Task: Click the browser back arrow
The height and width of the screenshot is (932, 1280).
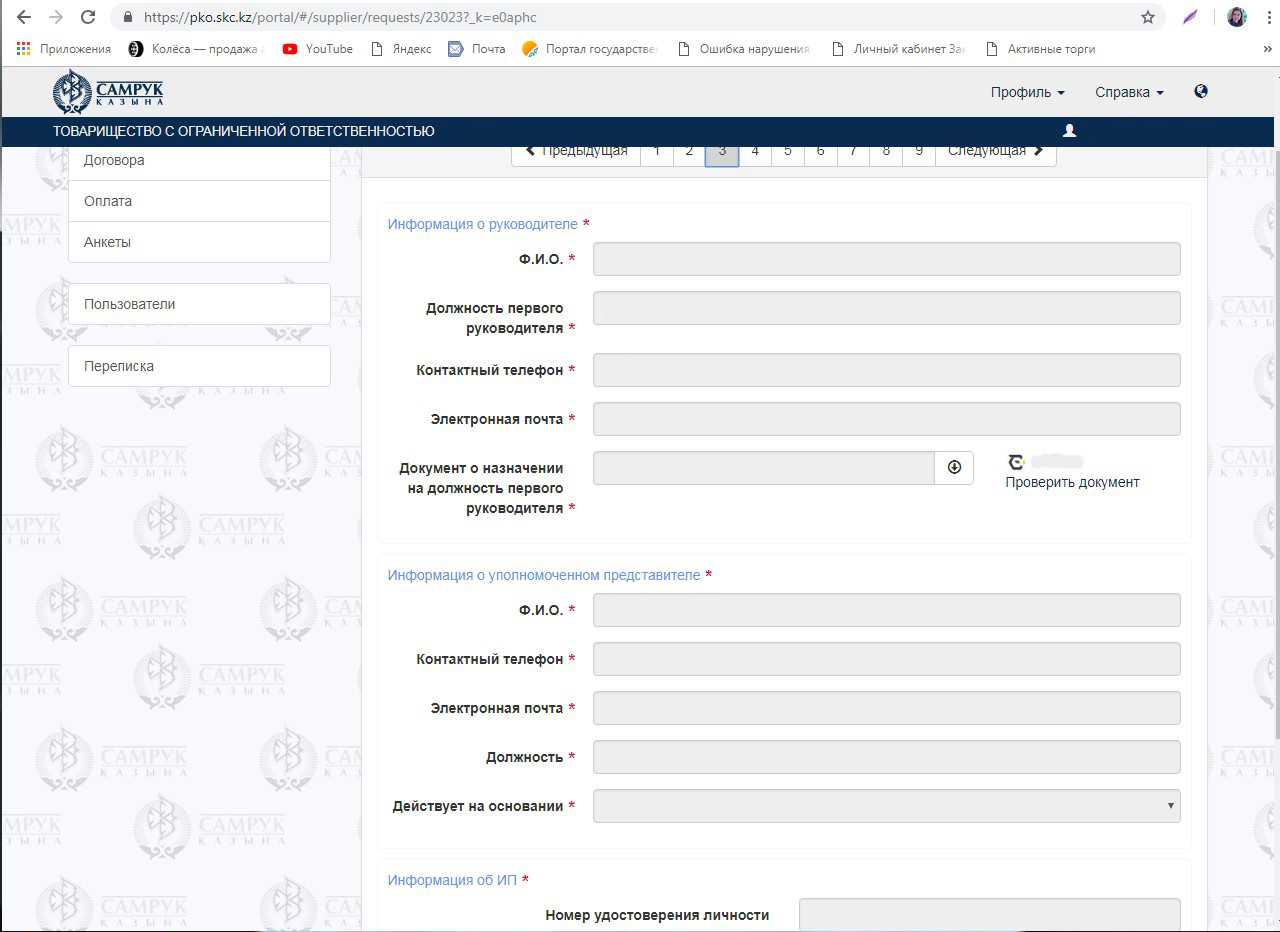Action: [24, 17]
